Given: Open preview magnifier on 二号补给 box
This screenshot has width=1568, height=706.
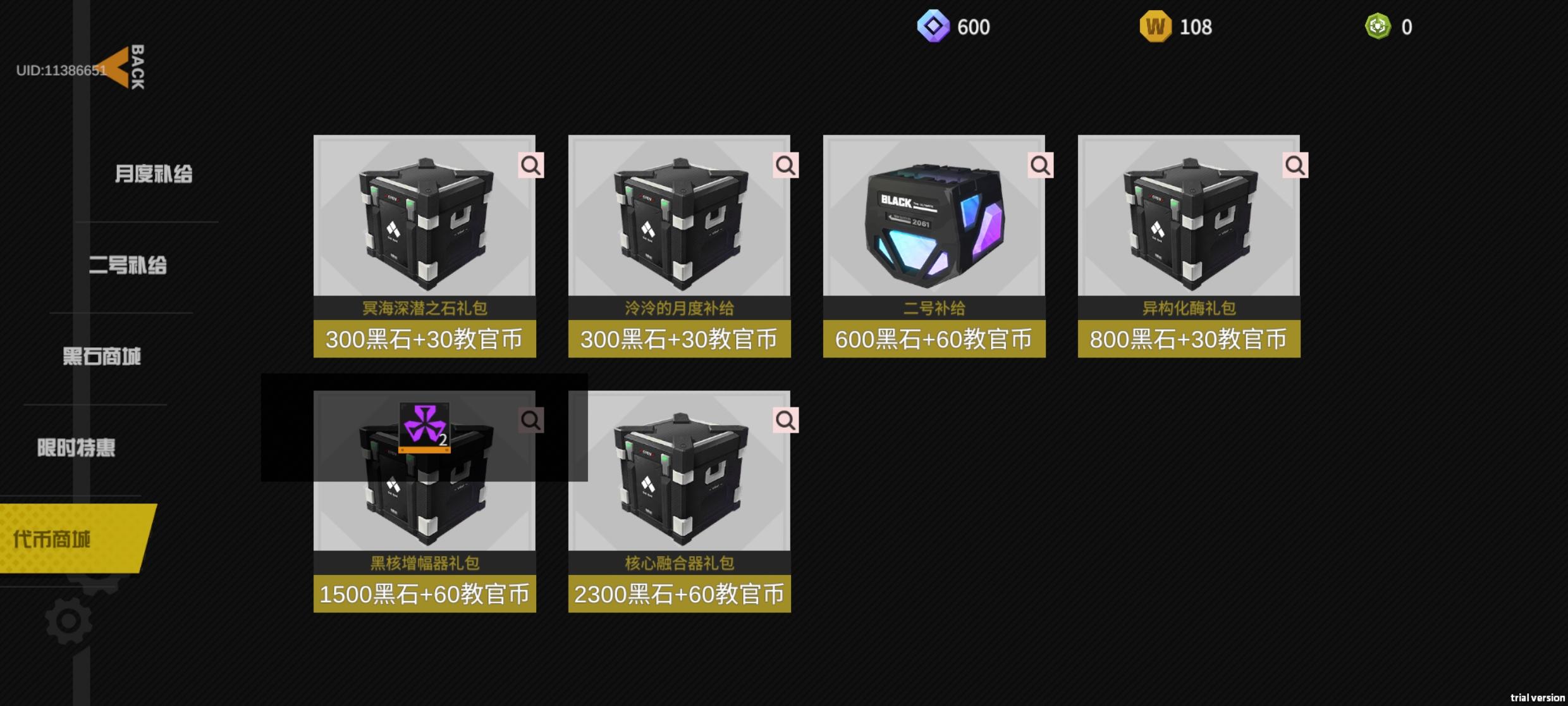Looking at the screenshot, I should tap(1041, 166).
